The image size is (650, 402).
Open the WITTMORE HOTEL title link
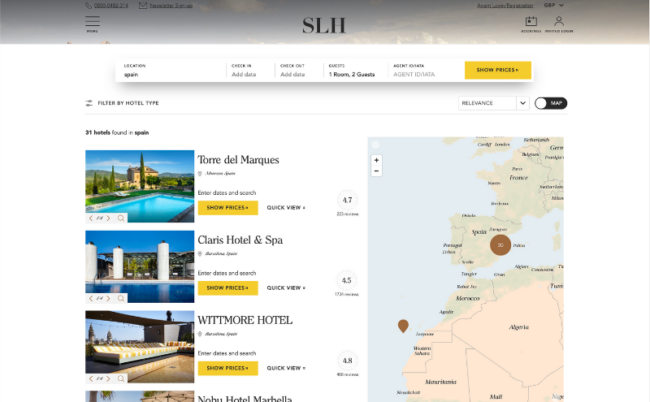(x=245, y=320)
